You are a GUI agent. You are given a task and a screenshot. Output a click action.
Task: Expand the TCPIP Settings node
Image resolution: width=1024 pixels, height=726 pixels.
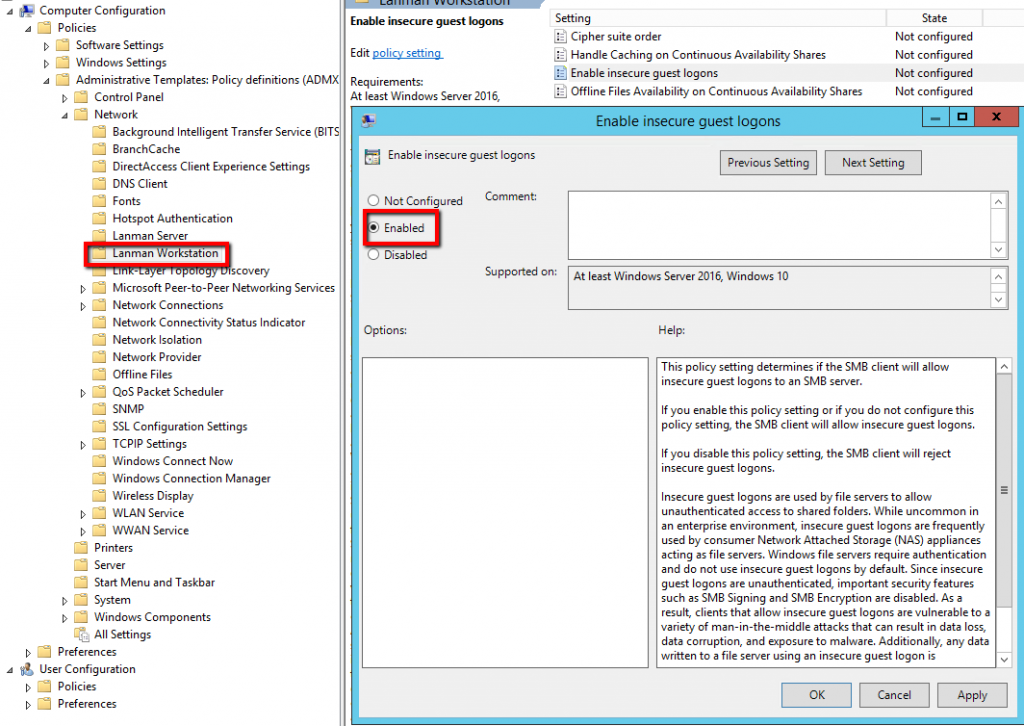click(x=83, y=445)
